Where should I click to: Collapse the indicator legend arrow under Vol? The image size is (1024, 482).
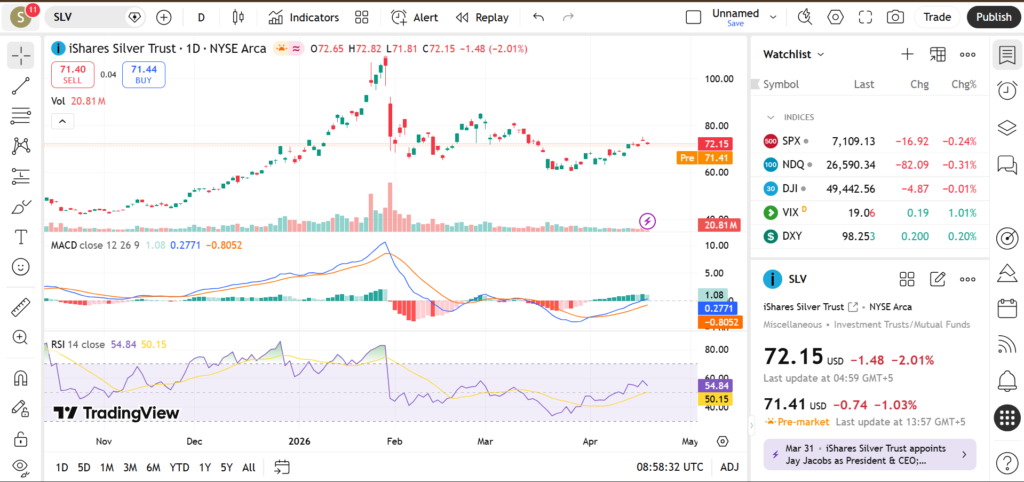point(62,121)
